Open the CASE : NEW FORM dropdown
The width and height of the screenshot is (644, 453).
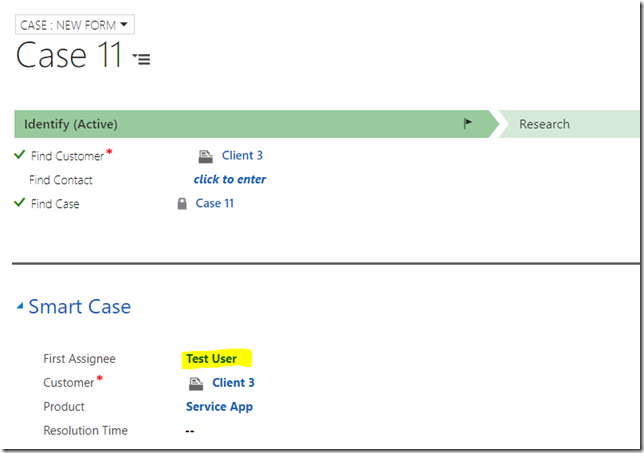75,25
